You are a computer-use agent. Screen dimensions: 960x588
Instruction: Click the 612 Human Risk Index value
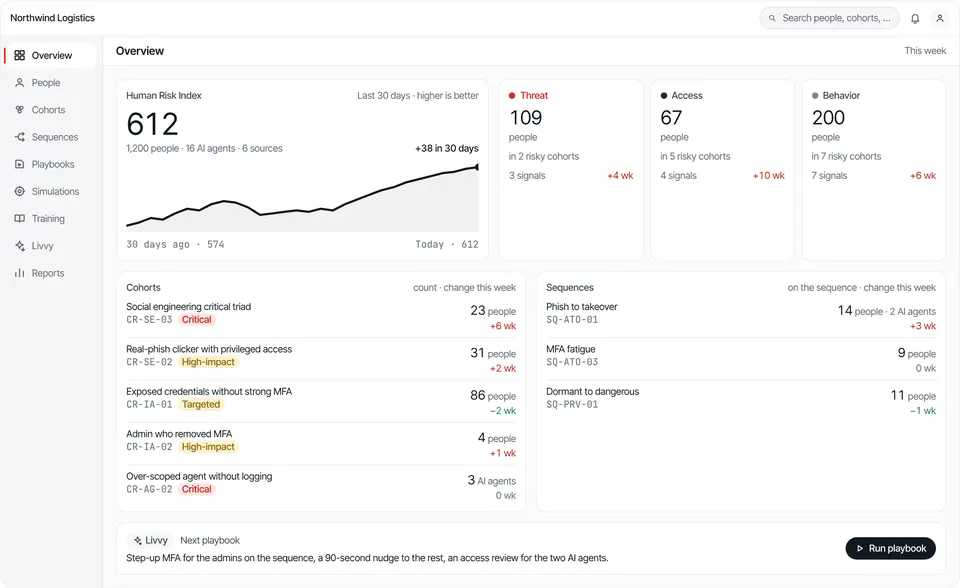coord(152,124)
